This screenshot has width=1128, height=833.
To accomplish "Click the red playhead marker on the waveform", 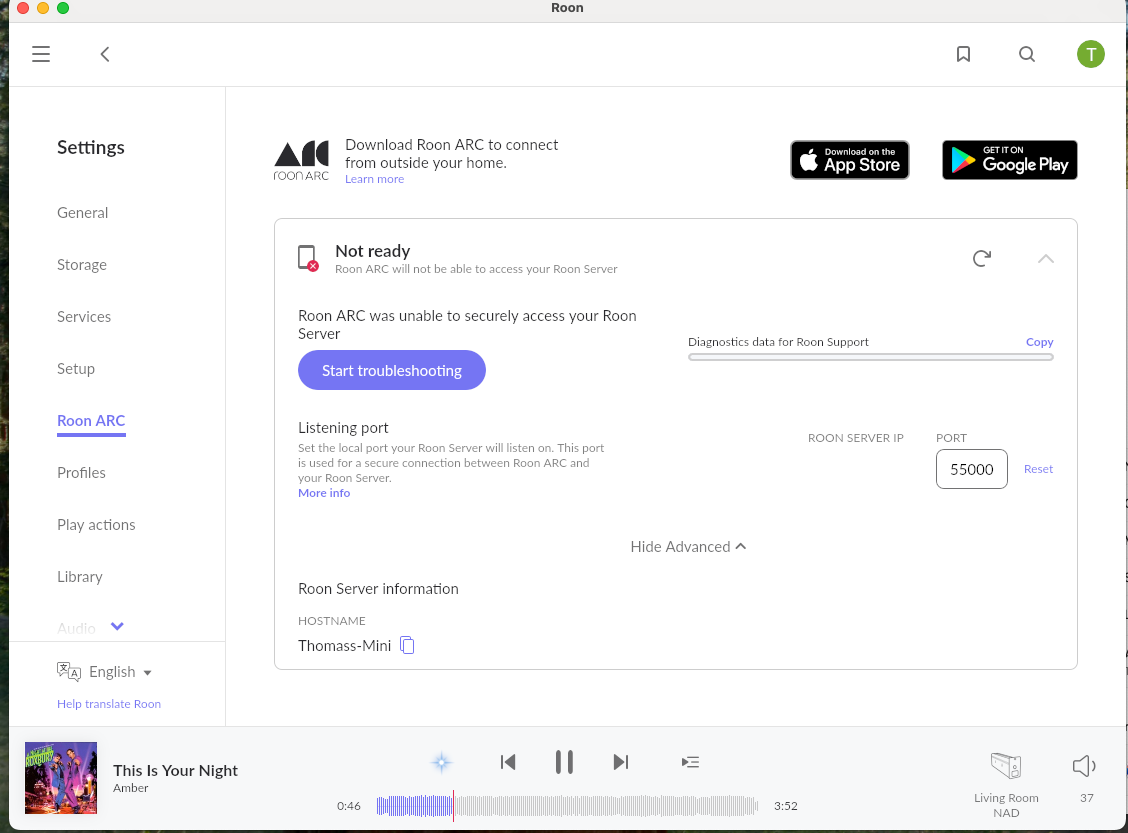I will 453,806.
